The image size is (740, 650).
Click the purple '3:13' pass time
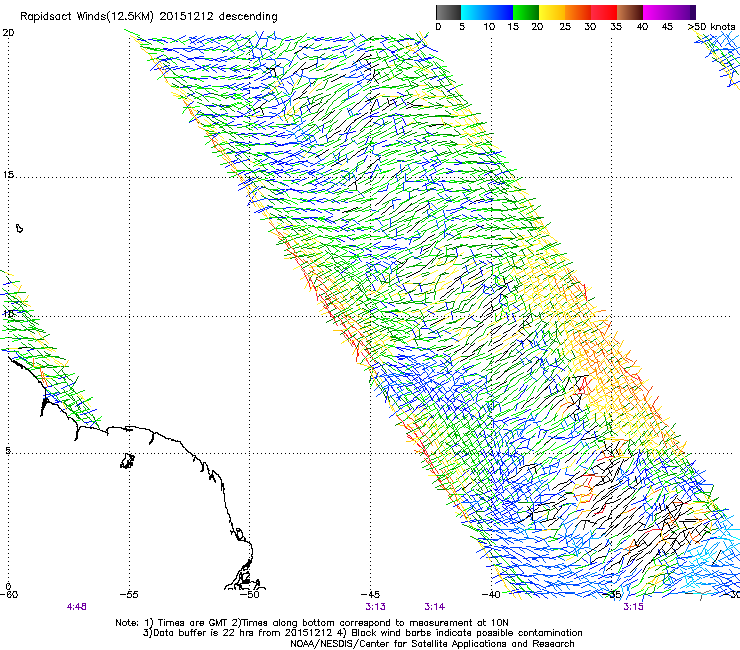click(375, 607)
